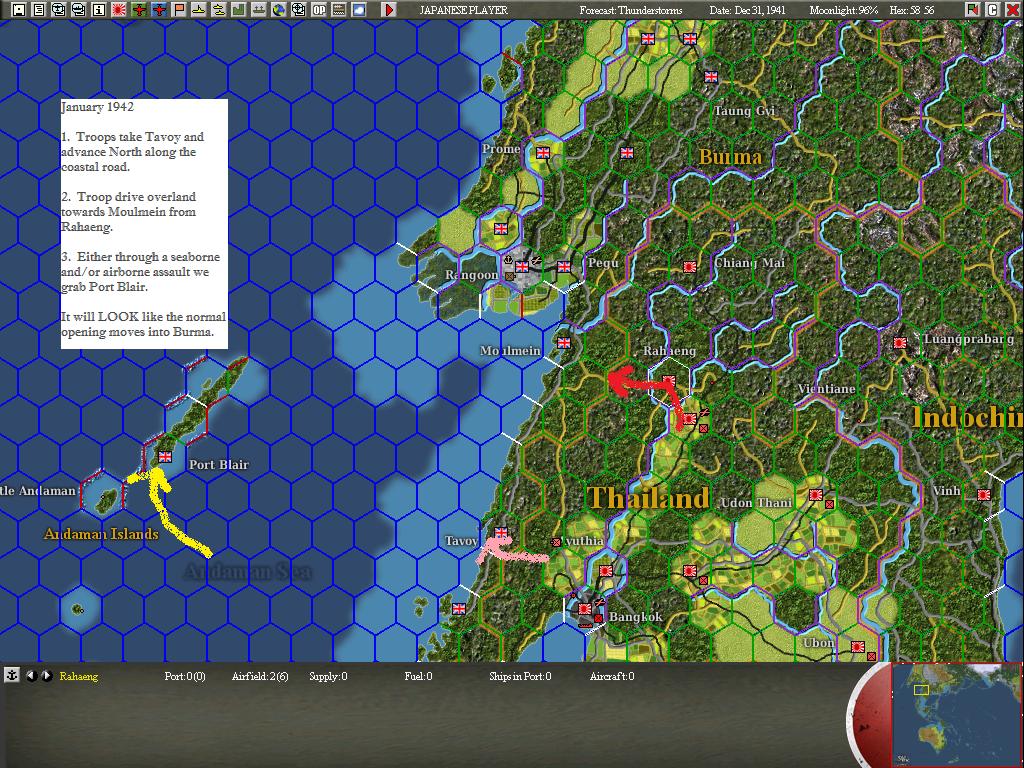Select the British unit at Tavoy
Screen dimensions: 1024x768
click(501, 532)
